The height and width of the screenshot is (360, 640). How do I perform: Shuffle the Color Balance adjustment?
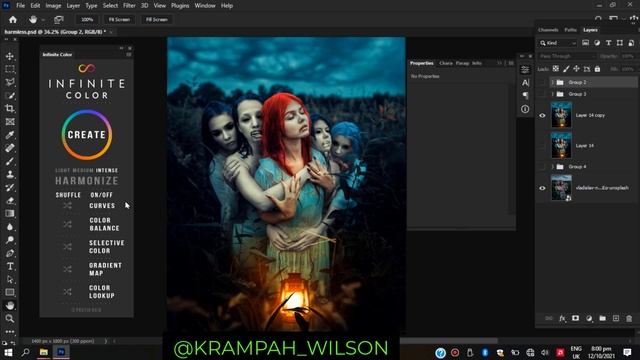(x=67, y=224)
